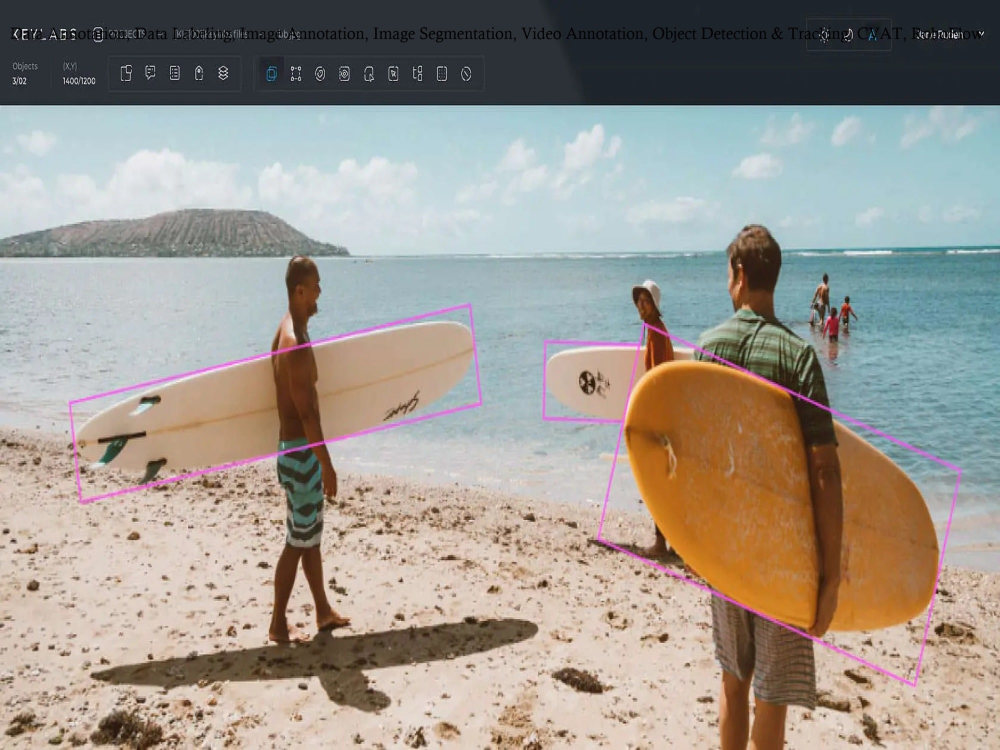Open the Projects menu in header

(x=119, y=34)
